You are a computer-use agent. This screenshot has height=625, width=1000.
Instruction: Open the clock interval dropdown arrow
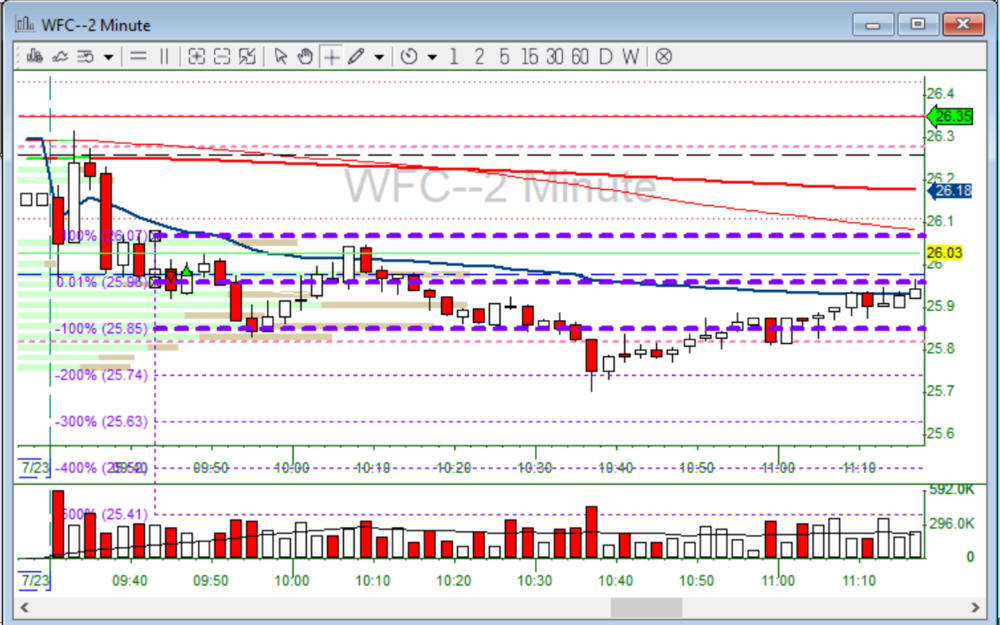(x=432, y=57)
